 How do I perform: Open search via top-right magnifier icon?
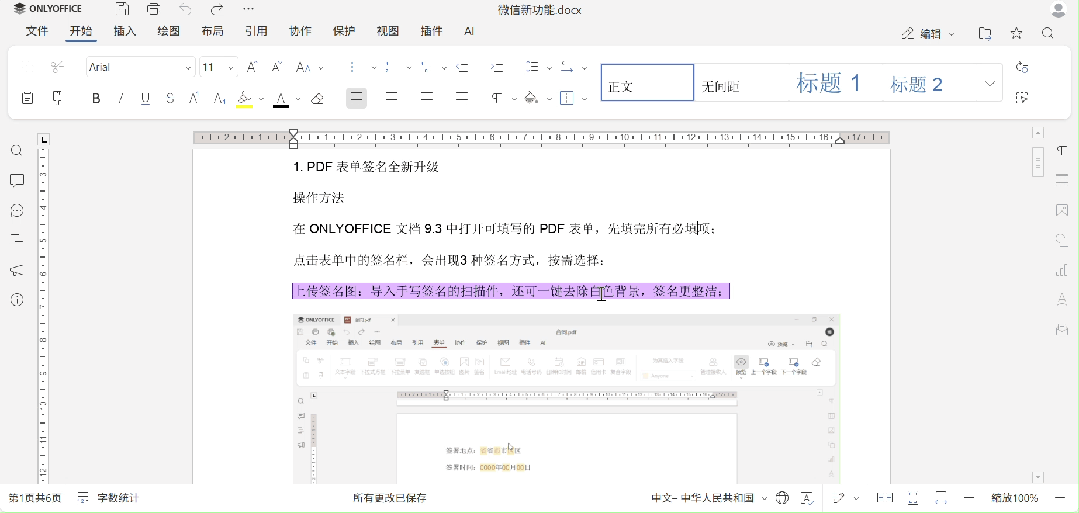[x=1047, y=33]
